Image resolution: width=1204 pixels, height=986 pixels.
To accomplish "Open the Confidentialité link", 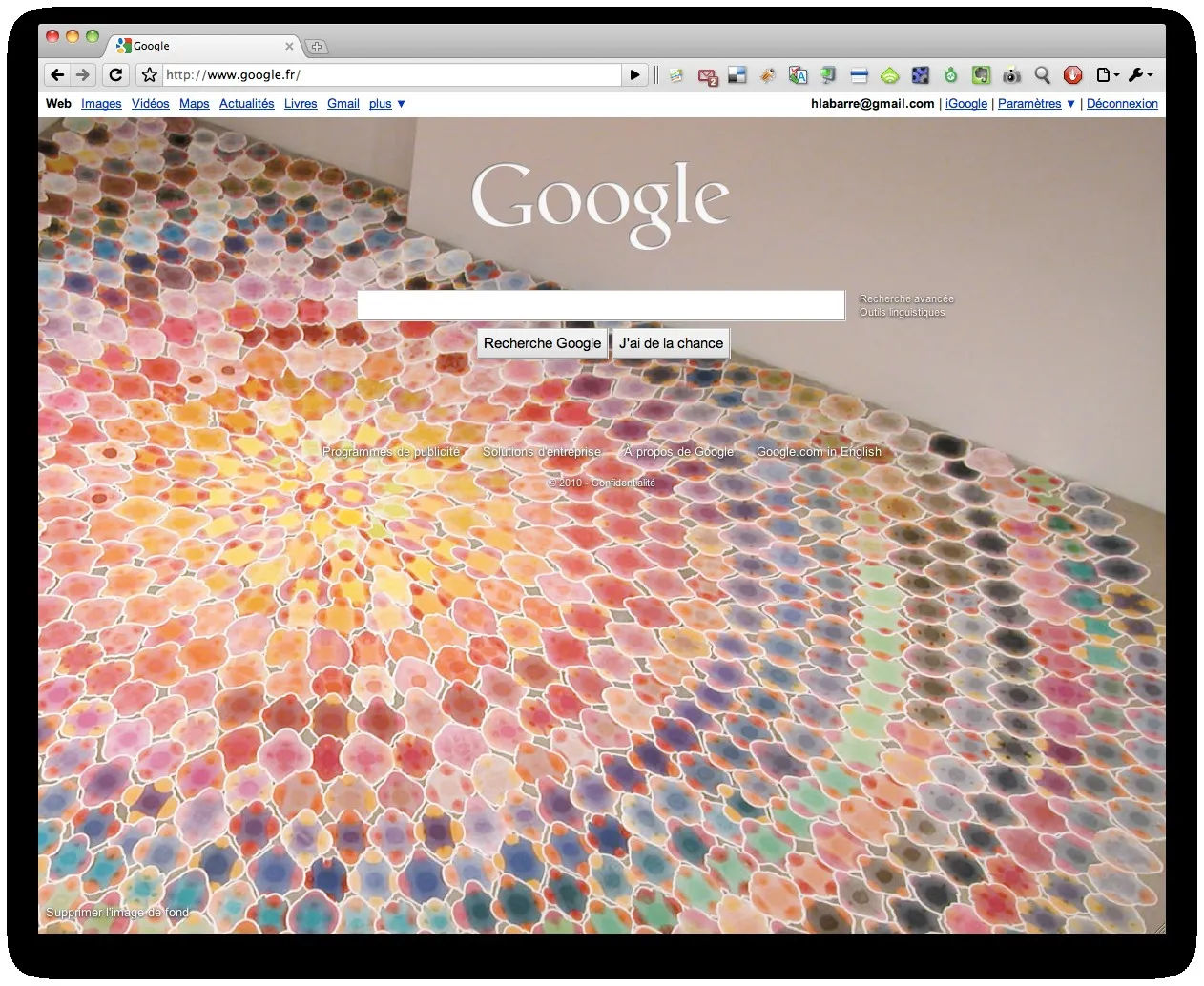I will tap(623, 483).
